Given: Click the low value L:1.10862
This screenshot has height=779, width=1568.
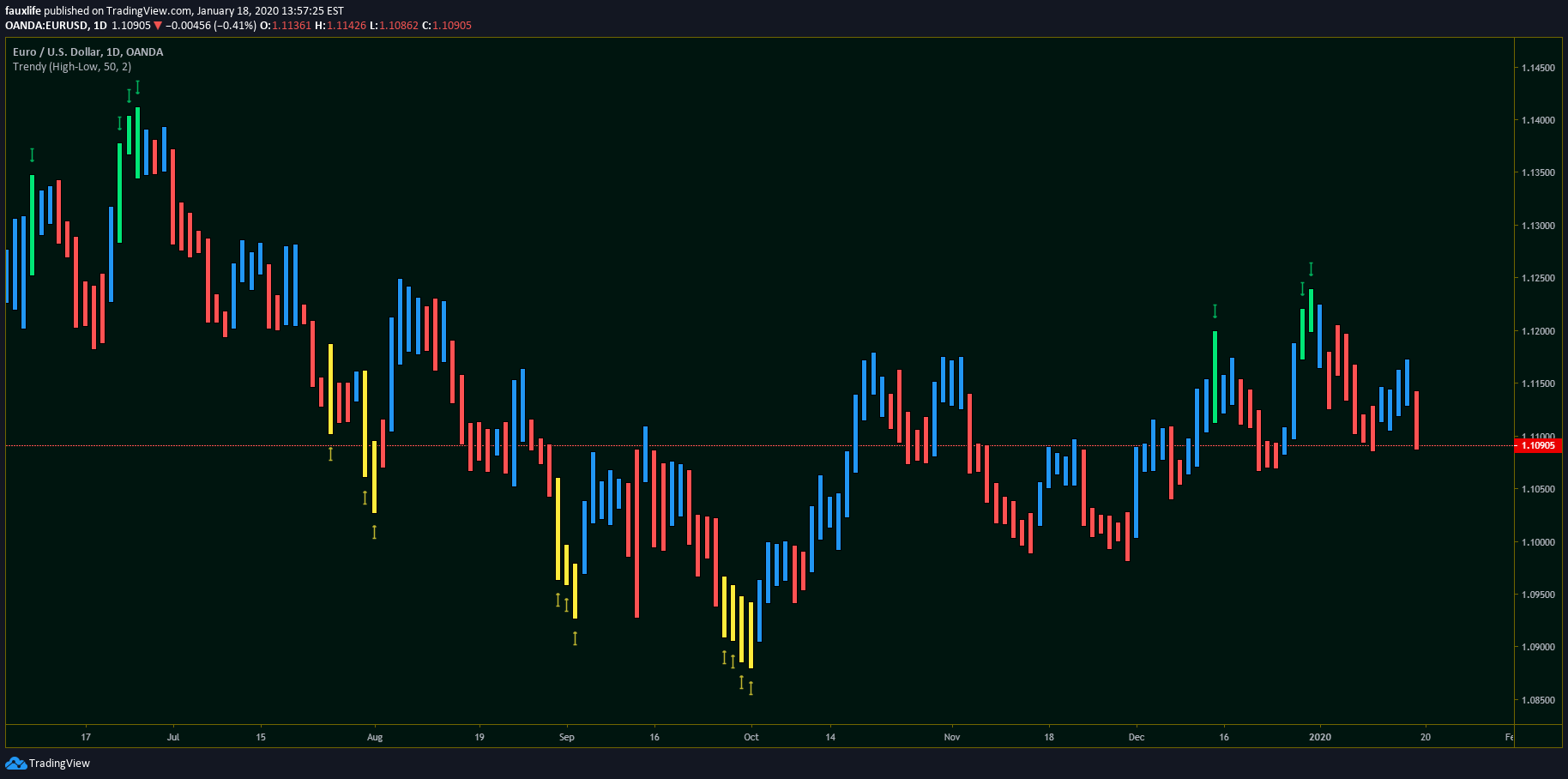Looking at the screenshot, I should (394, 26).
